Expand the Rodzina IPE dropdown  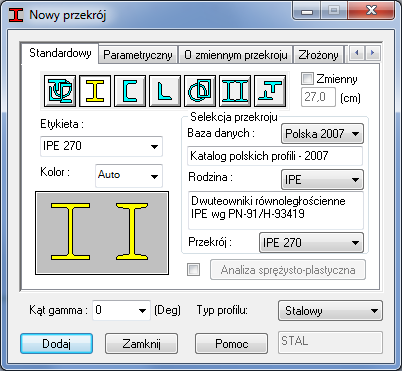pos(322,180)
